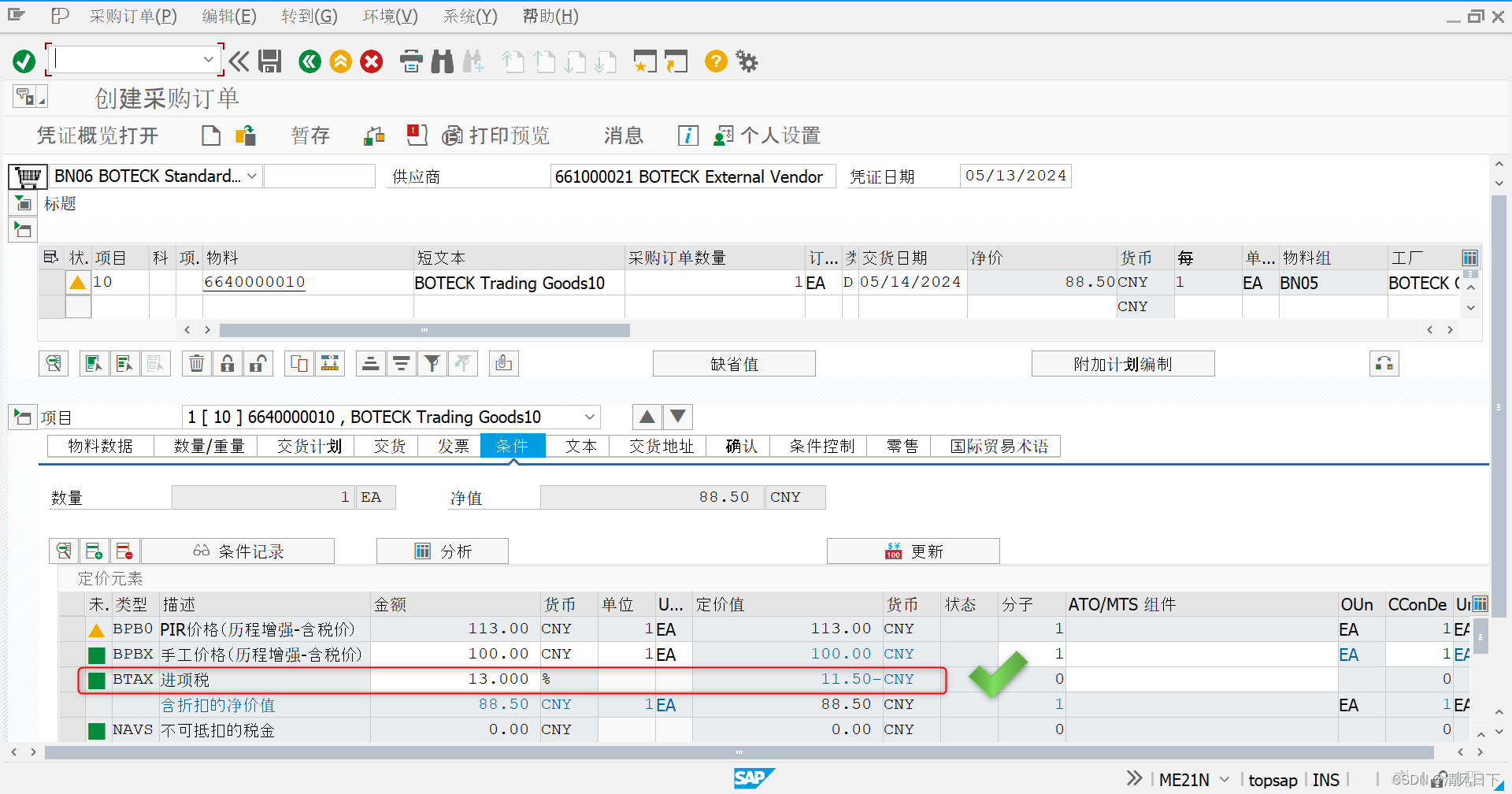Switch to the 物料数据 tab

coord(101,446)
